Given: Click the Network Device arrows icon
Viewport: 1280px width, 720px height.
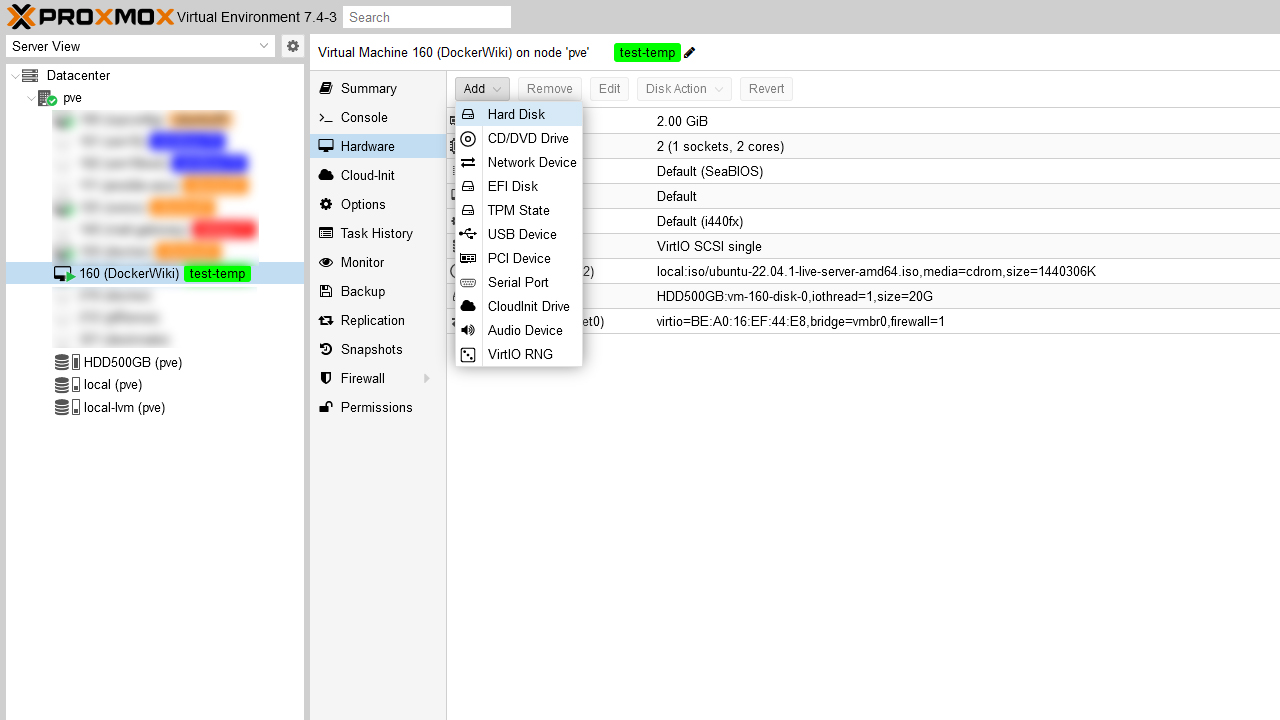Looking at the screenshot, I should point(468,162).
